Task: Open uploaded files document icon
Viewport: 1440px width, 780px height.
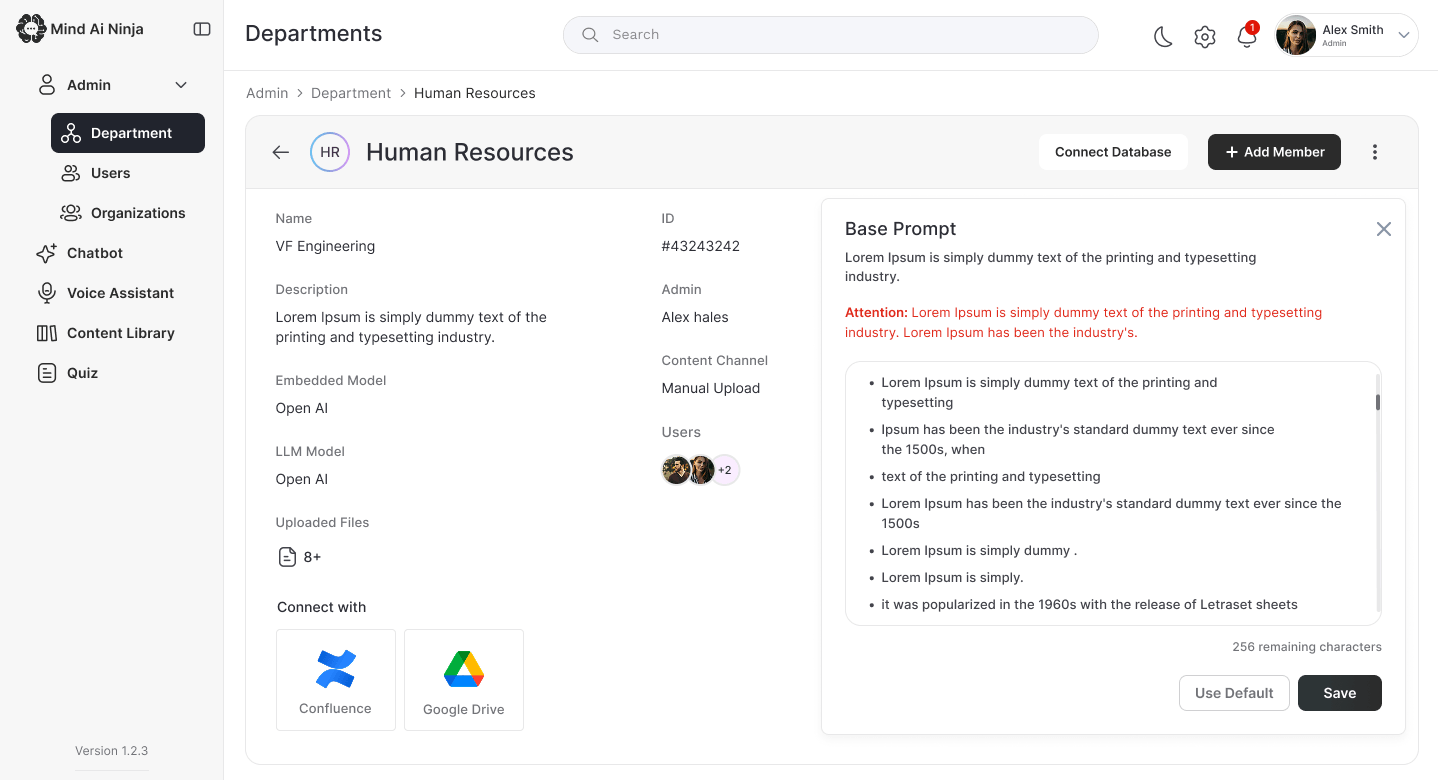Action: click(x=287, y=557)
